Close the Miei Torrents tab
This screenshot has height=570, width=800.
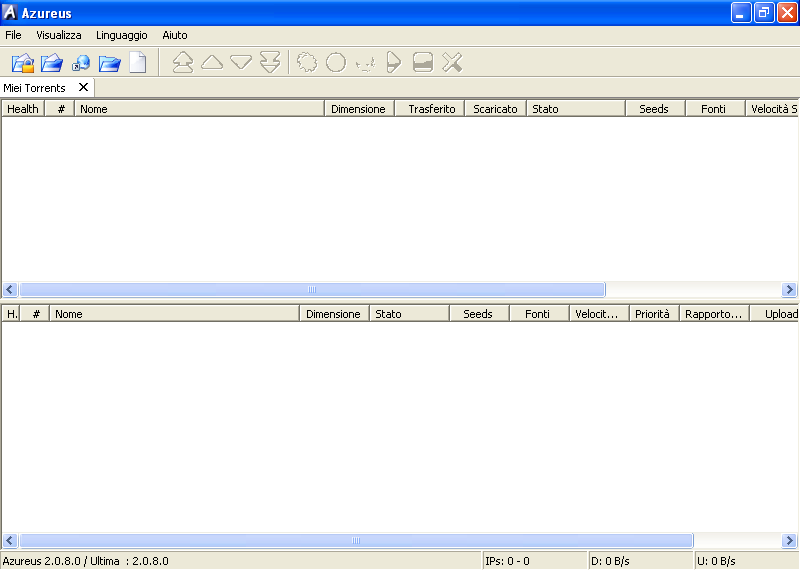[84, 88]
